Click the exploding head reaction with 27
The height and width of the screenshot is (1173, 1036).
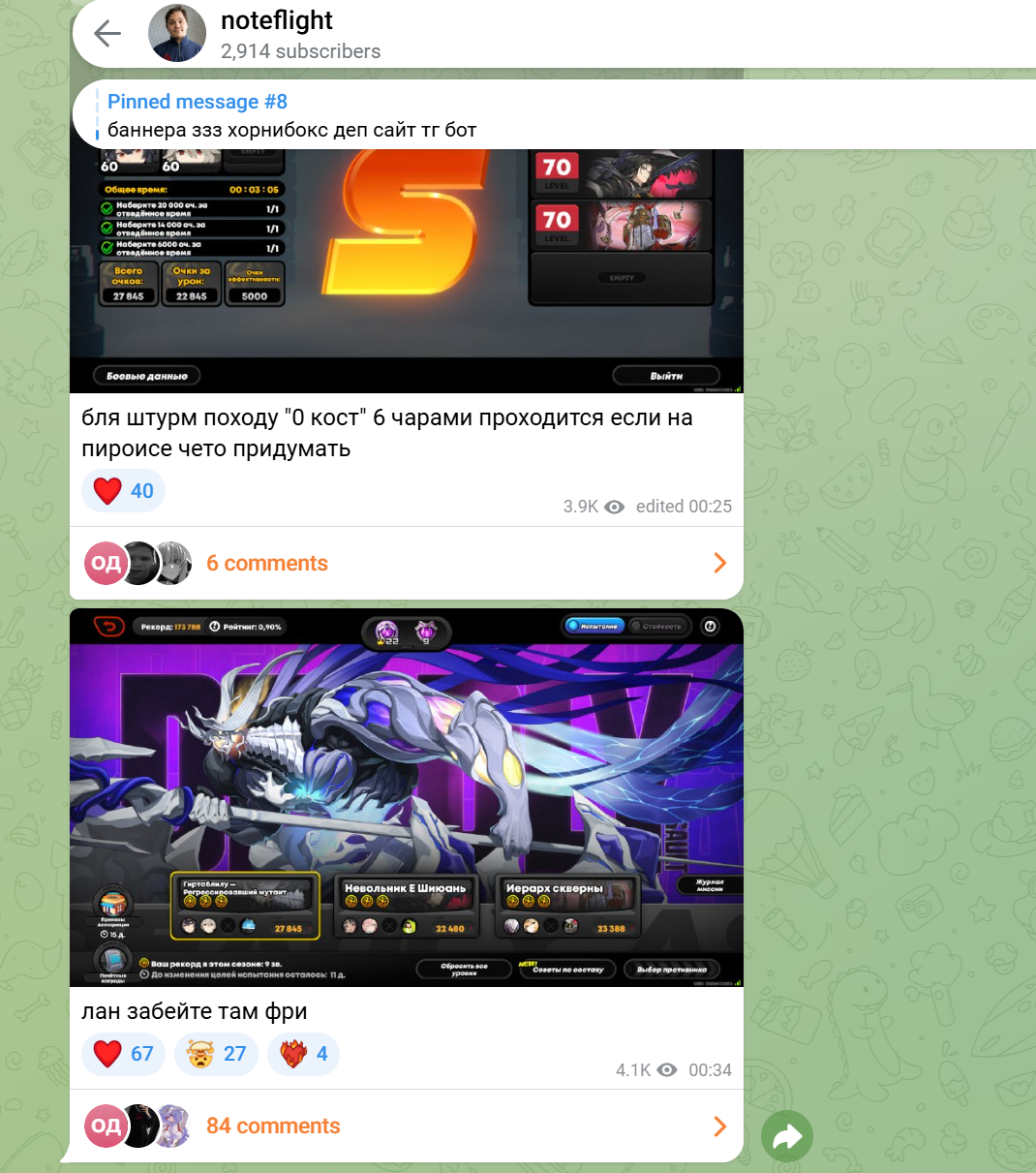coord(216,1054)
